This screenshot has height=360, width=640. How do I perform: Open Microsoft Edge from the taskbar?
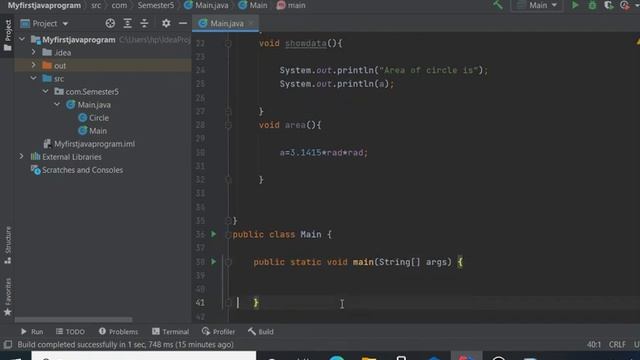tap(337, 357)
